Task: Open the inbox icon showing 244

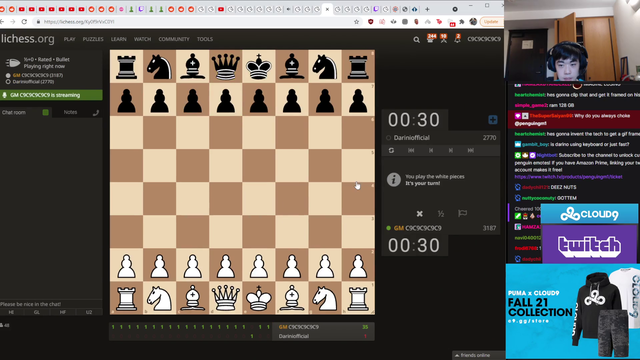Action: click(431, 39)
